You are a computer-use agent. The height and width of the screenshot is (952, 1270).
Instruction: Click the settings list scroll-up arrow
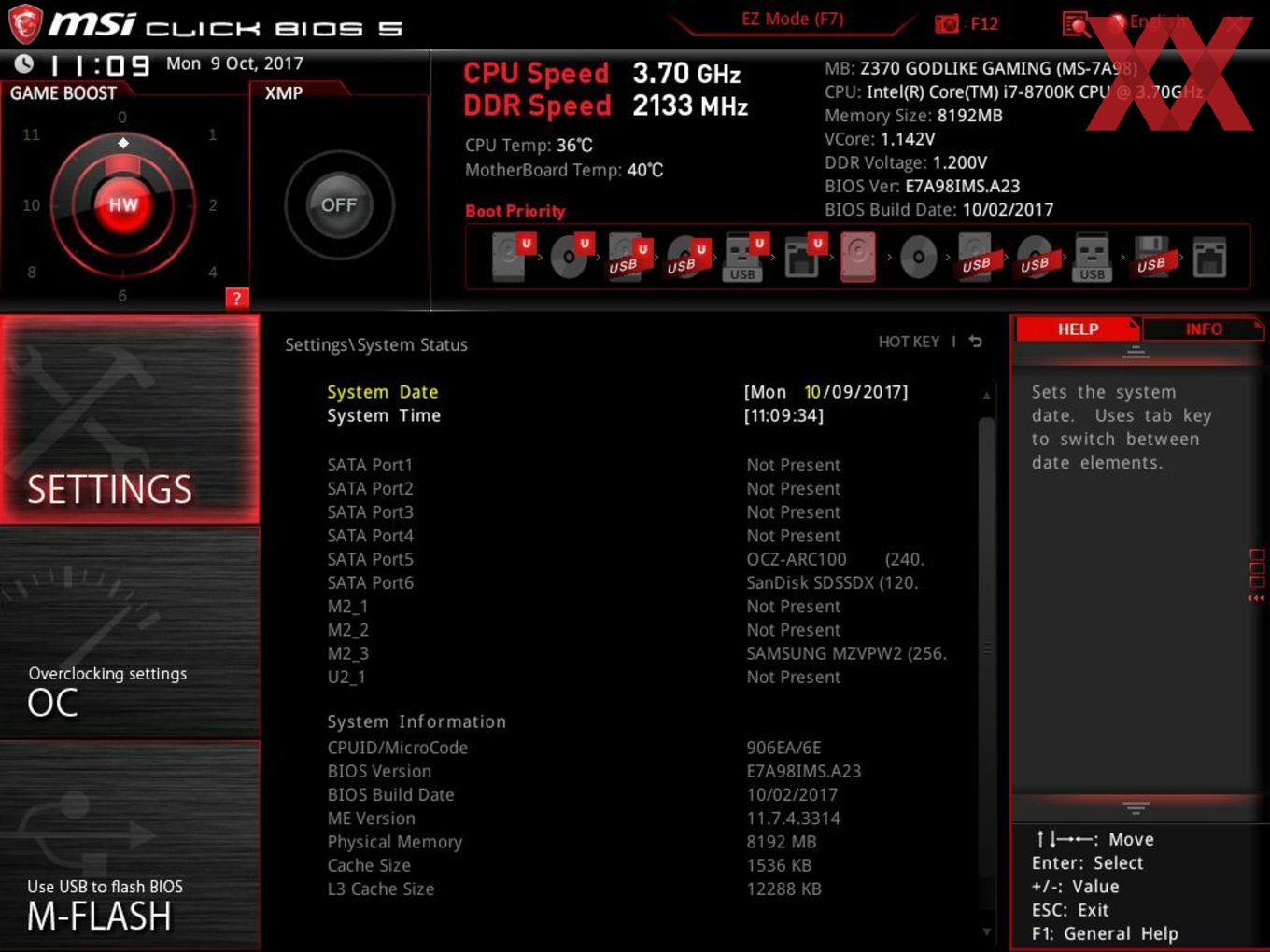986,396
